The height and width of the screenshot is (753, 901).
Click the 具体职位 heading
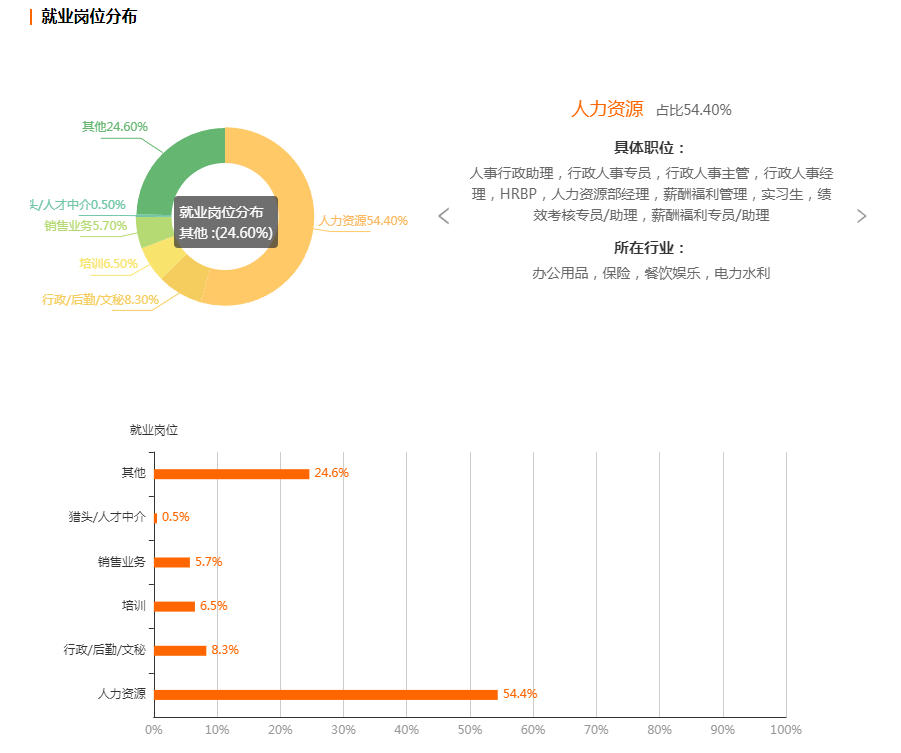(649, 148)
